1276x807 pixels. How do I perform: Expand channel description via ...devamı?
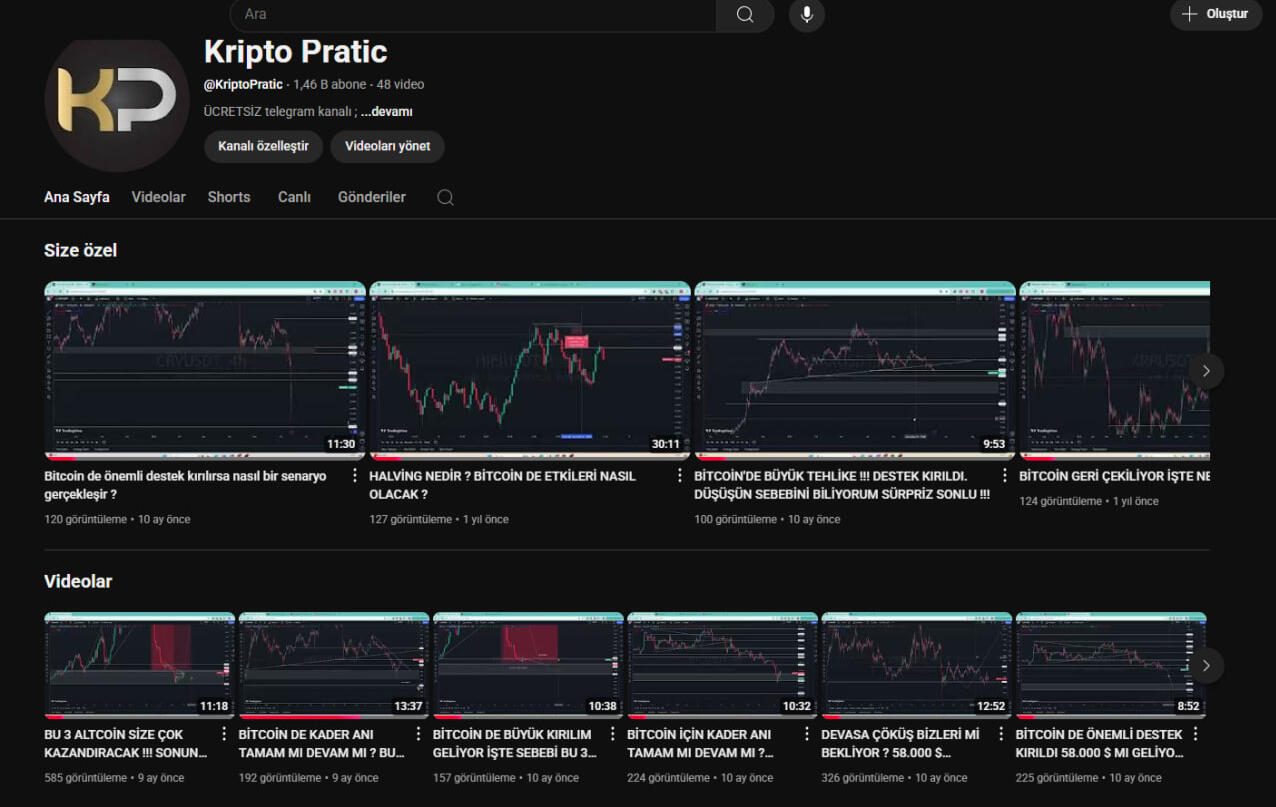click(x=386, y=112)
